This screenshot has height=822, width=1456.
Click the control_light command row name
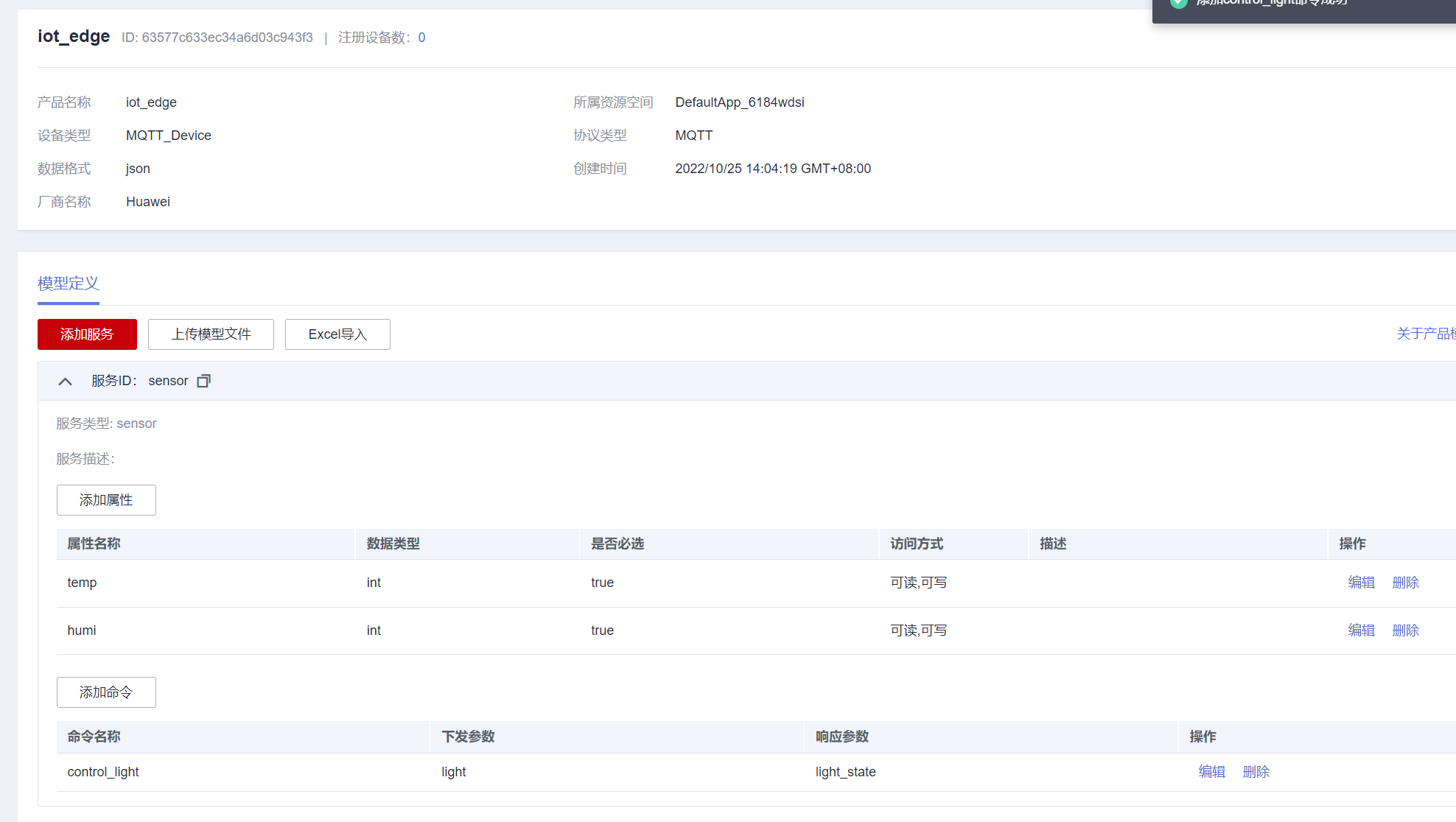(x=103, y=772)
